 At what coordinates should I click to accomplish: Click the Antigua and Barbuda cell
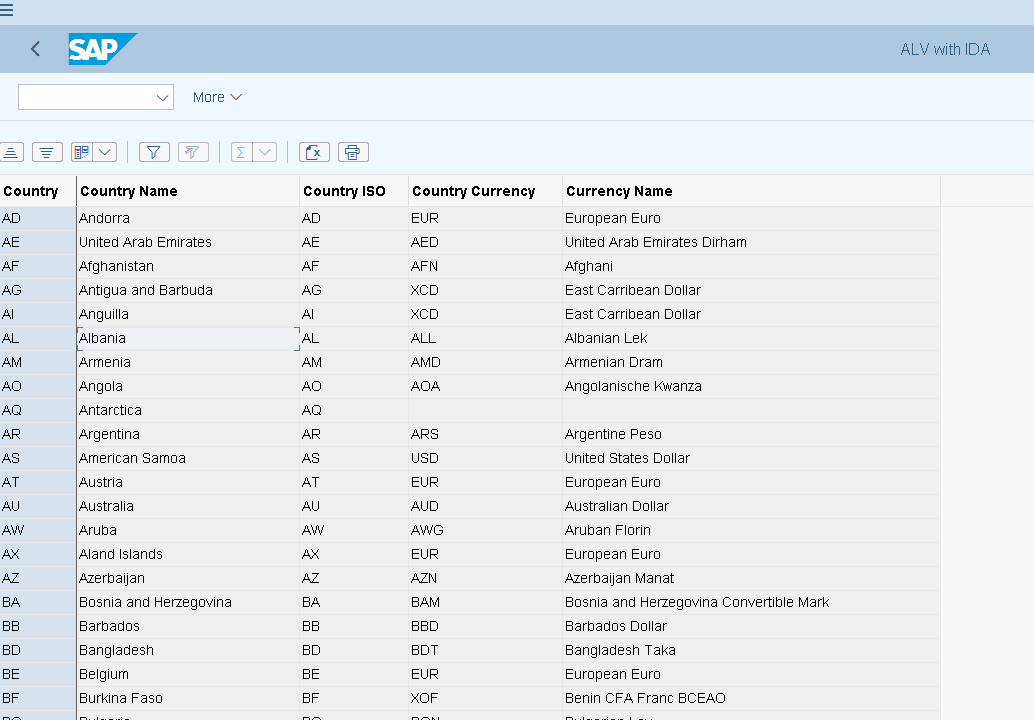[188, 290]
